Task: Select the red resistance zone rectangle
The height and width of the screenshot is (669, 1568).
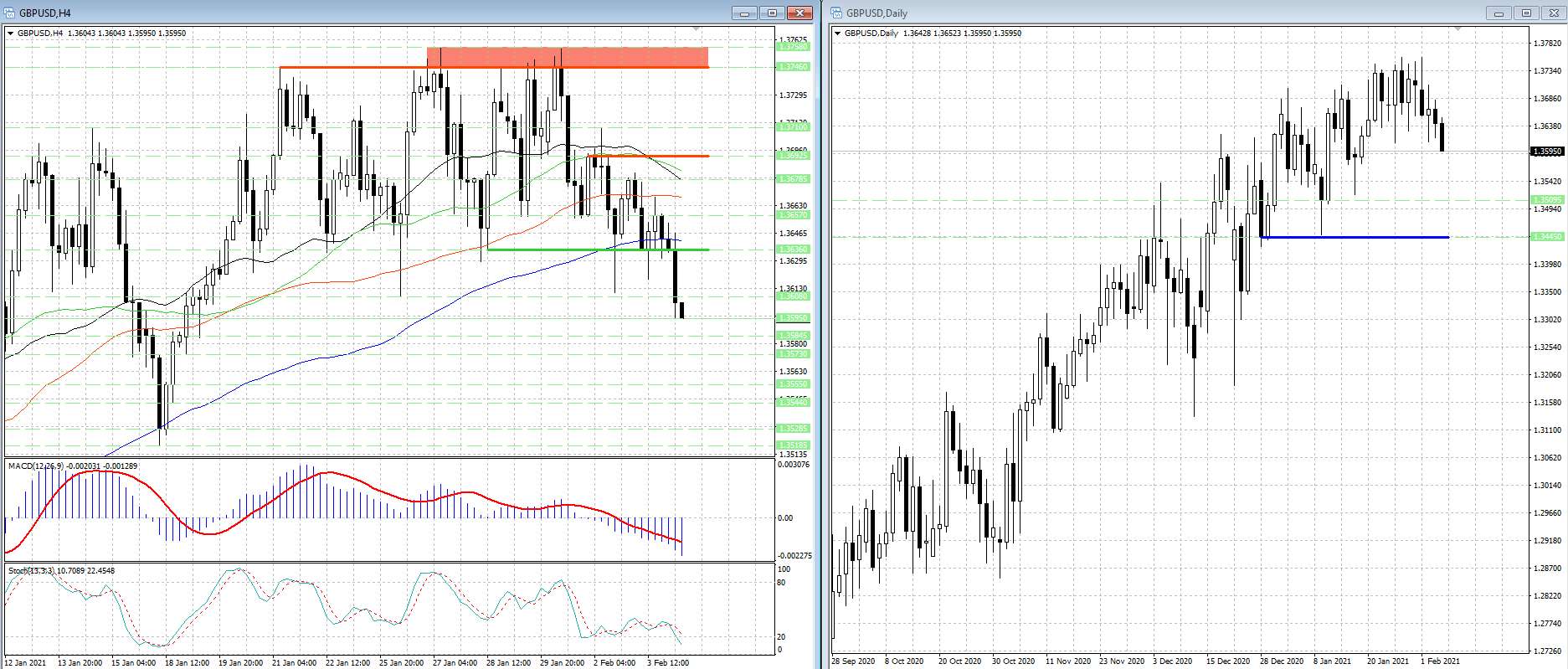Action: point(568,57)
